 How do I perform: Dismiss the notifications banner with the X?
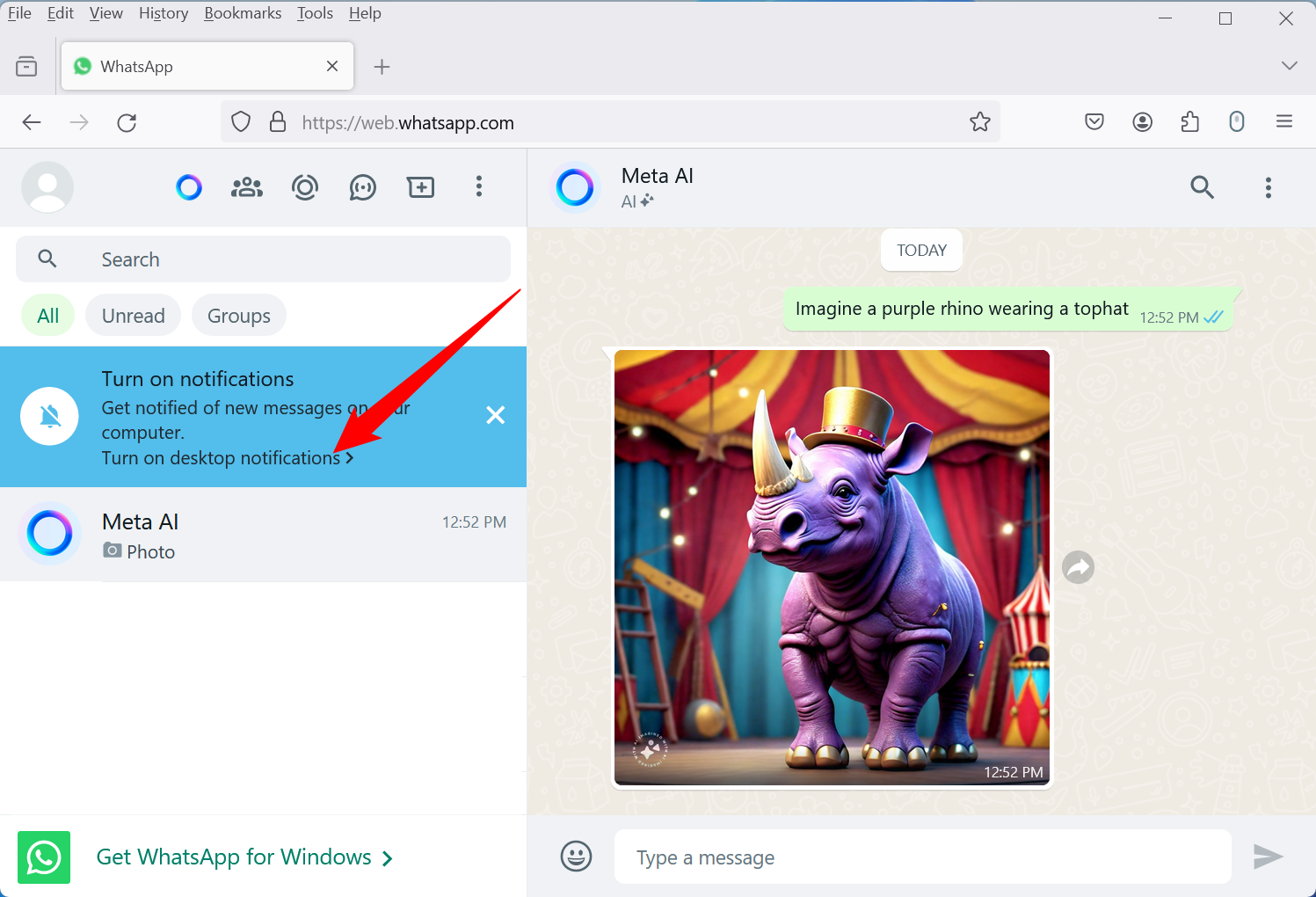coord(495,415)
